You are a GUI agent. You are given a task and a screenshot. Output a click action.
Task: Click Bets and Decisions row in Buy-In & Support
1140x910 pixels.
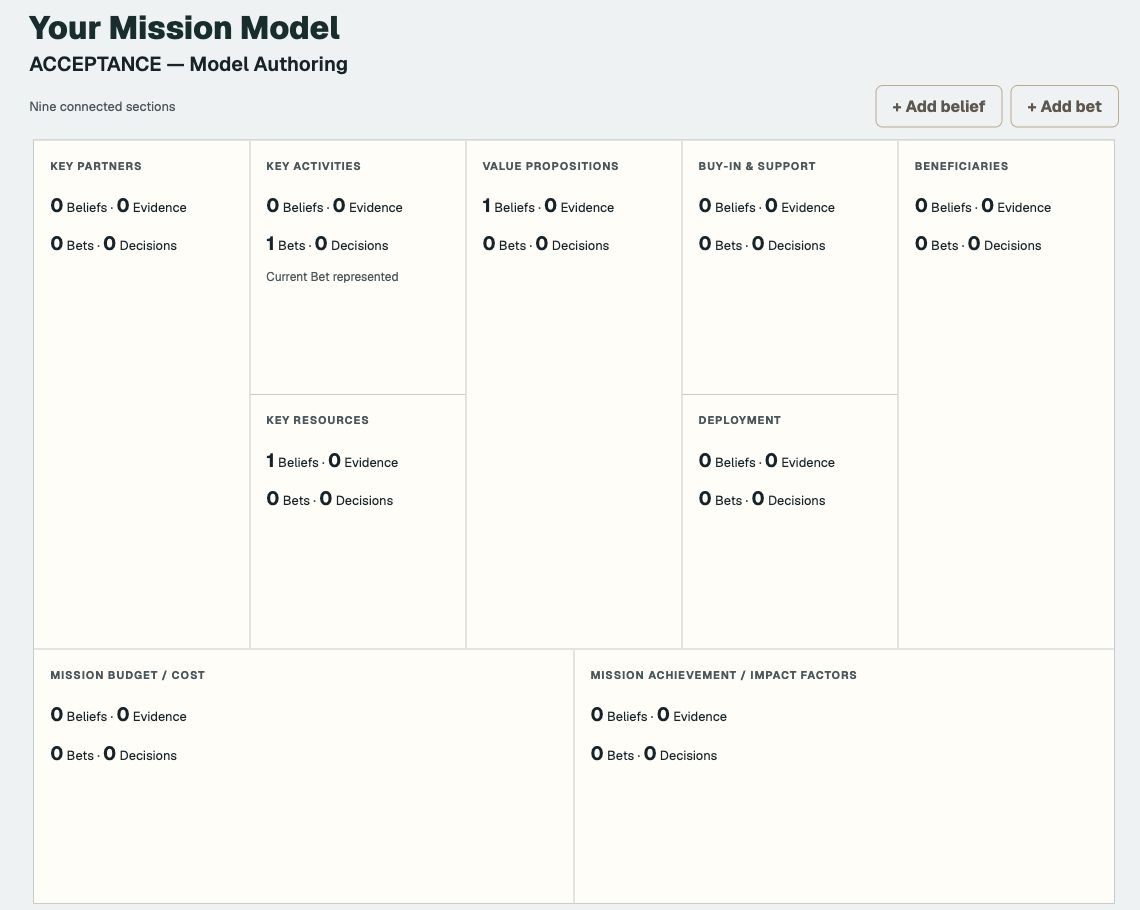tap(761, 244)
